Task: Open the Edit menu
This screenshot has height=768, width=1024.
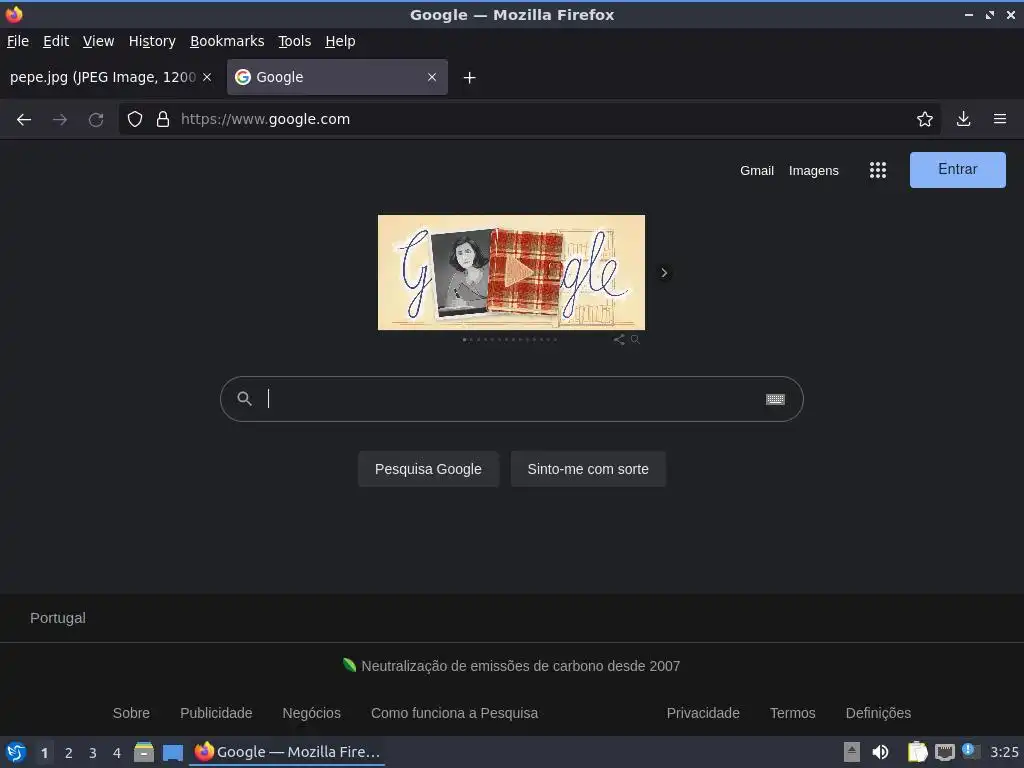Action: point(56,41)
